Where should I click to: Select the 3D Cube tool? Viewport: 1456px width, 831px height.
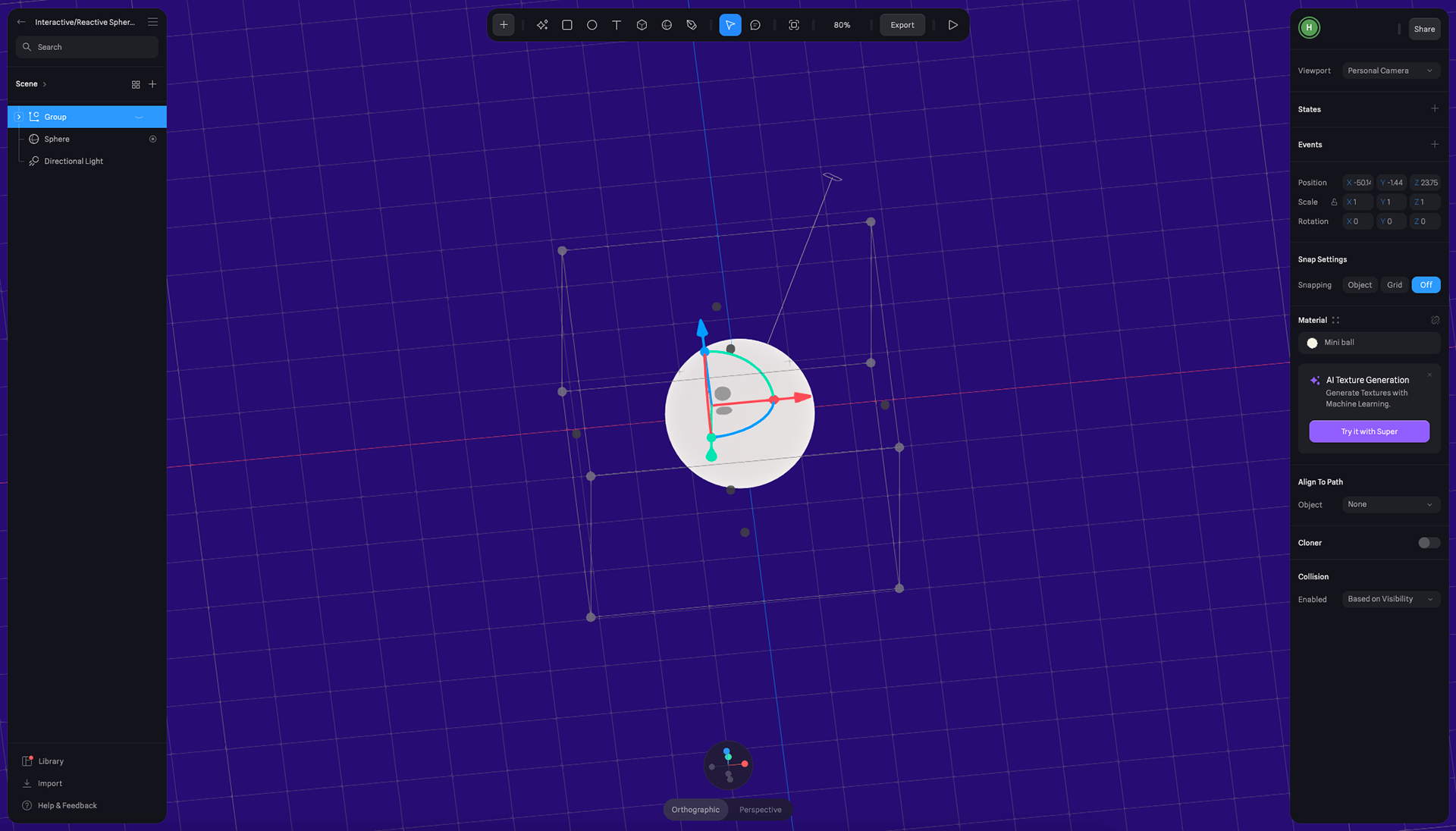(x=642, y=25)
